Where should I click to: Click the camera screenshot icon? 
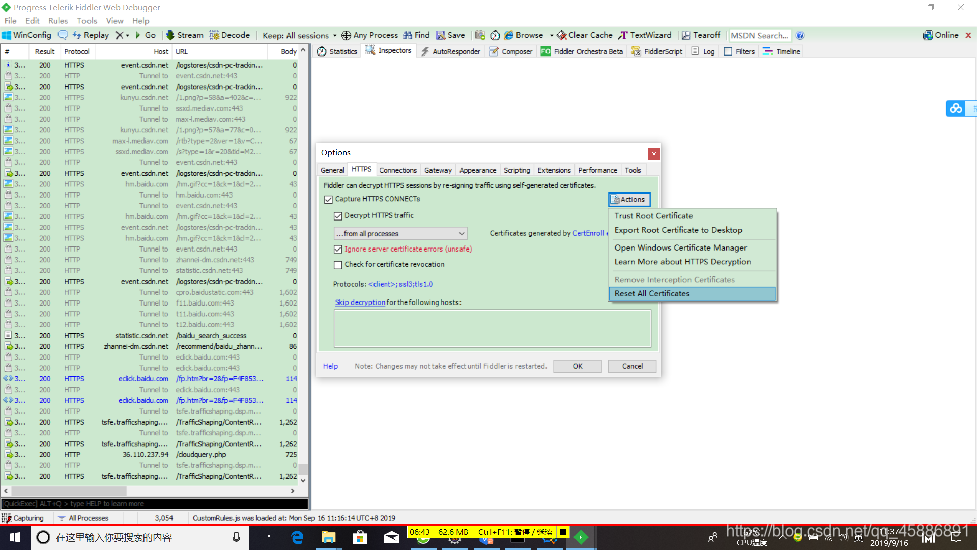pyautogui.click(x=480, y=36)
